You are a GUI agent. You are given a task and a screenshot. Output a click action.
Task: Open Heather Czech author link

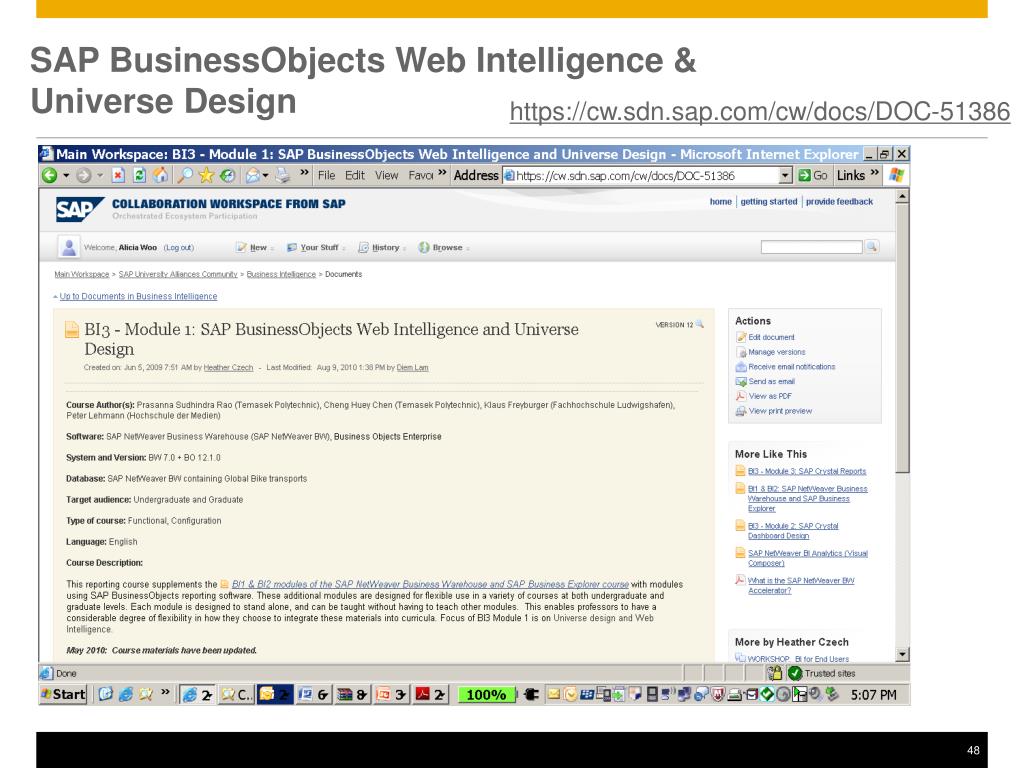(228, 368)
